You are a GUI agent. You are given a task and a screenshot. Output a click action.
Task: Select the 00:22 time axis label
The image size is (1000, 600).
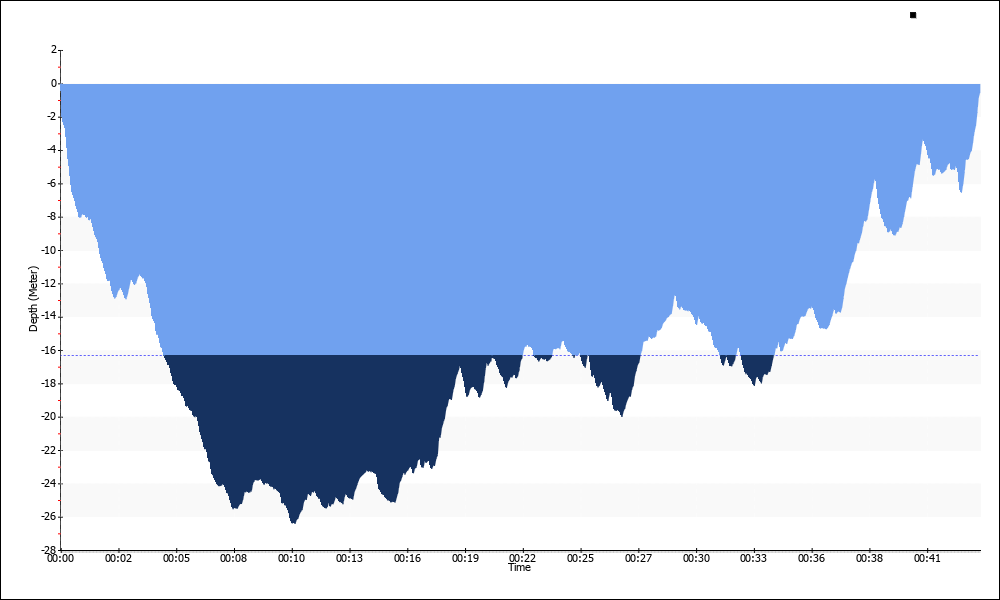(x=522, y=558)
